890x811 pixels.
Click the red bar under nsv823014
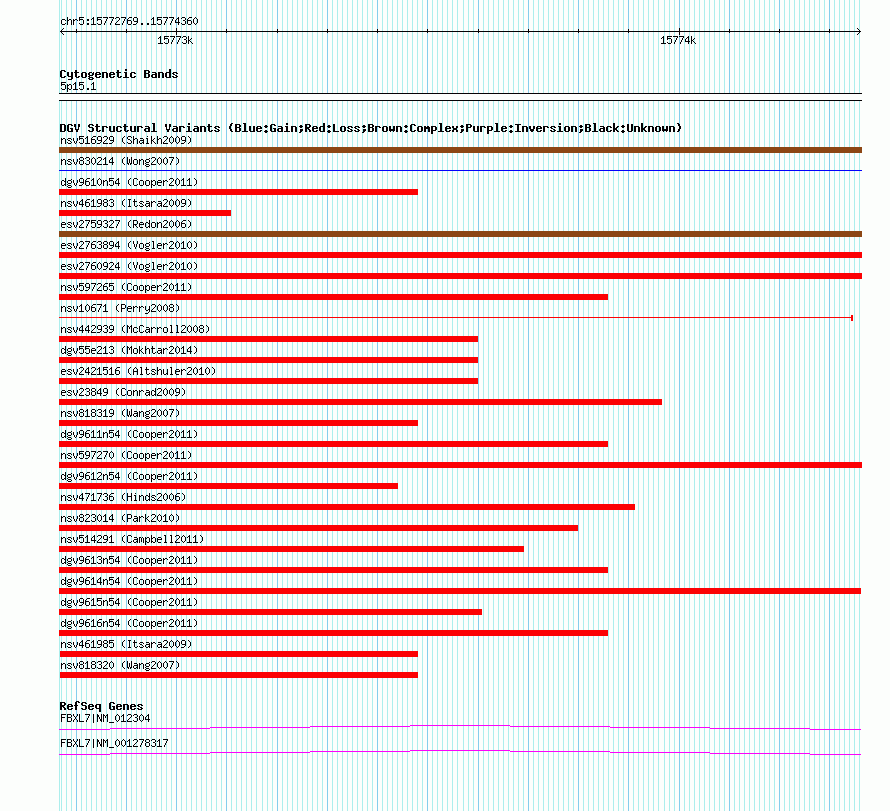tap(318, 528)
